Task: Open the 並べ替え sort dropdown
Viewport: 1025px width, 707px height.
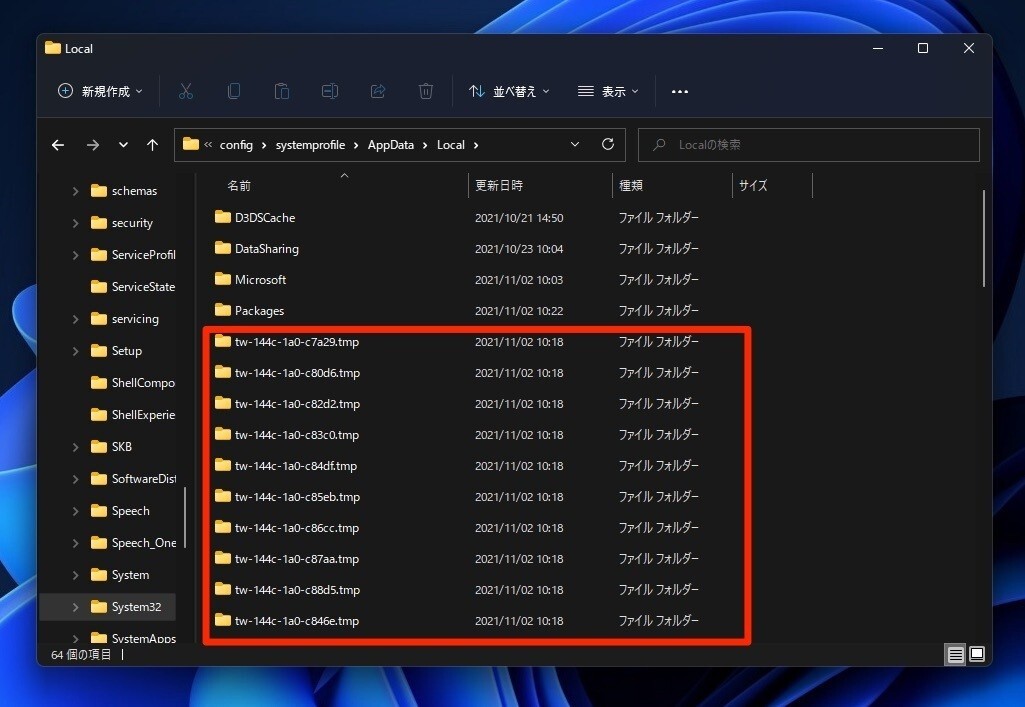Action: (x=509, y=91)
